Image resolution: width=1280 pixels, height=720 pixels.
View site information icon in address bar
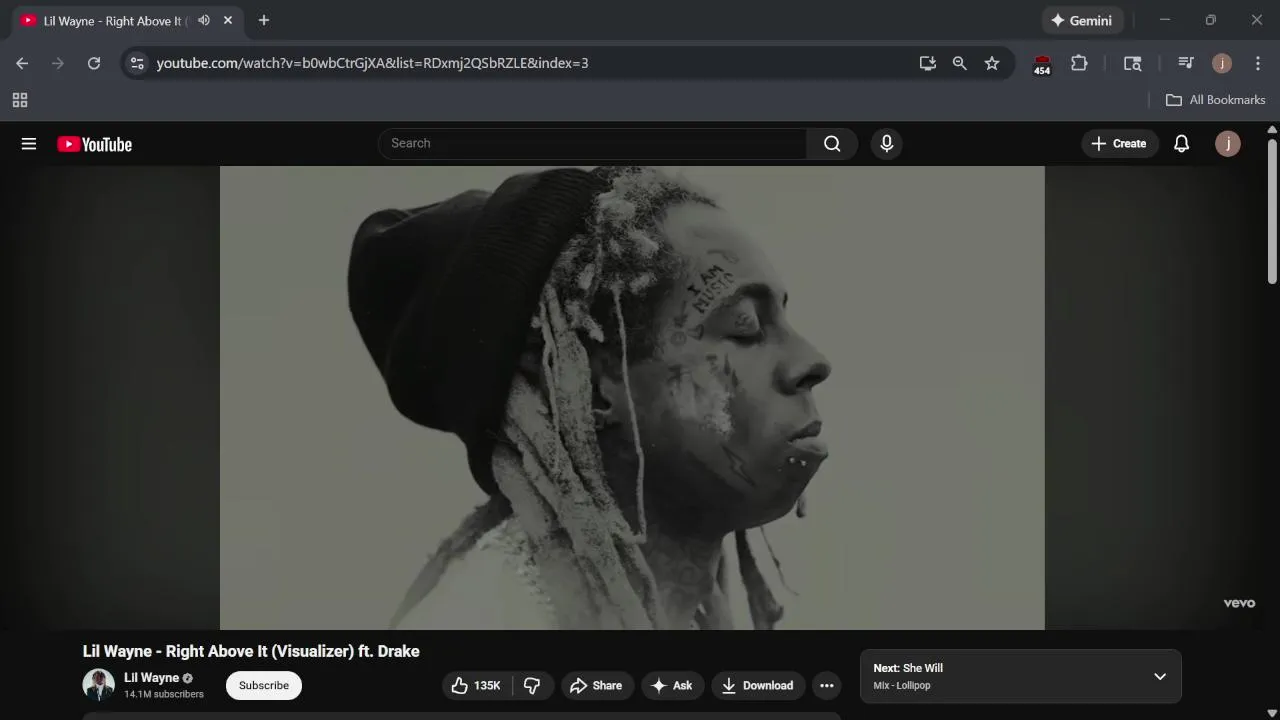pyautogui.click(x=137, y=63)
